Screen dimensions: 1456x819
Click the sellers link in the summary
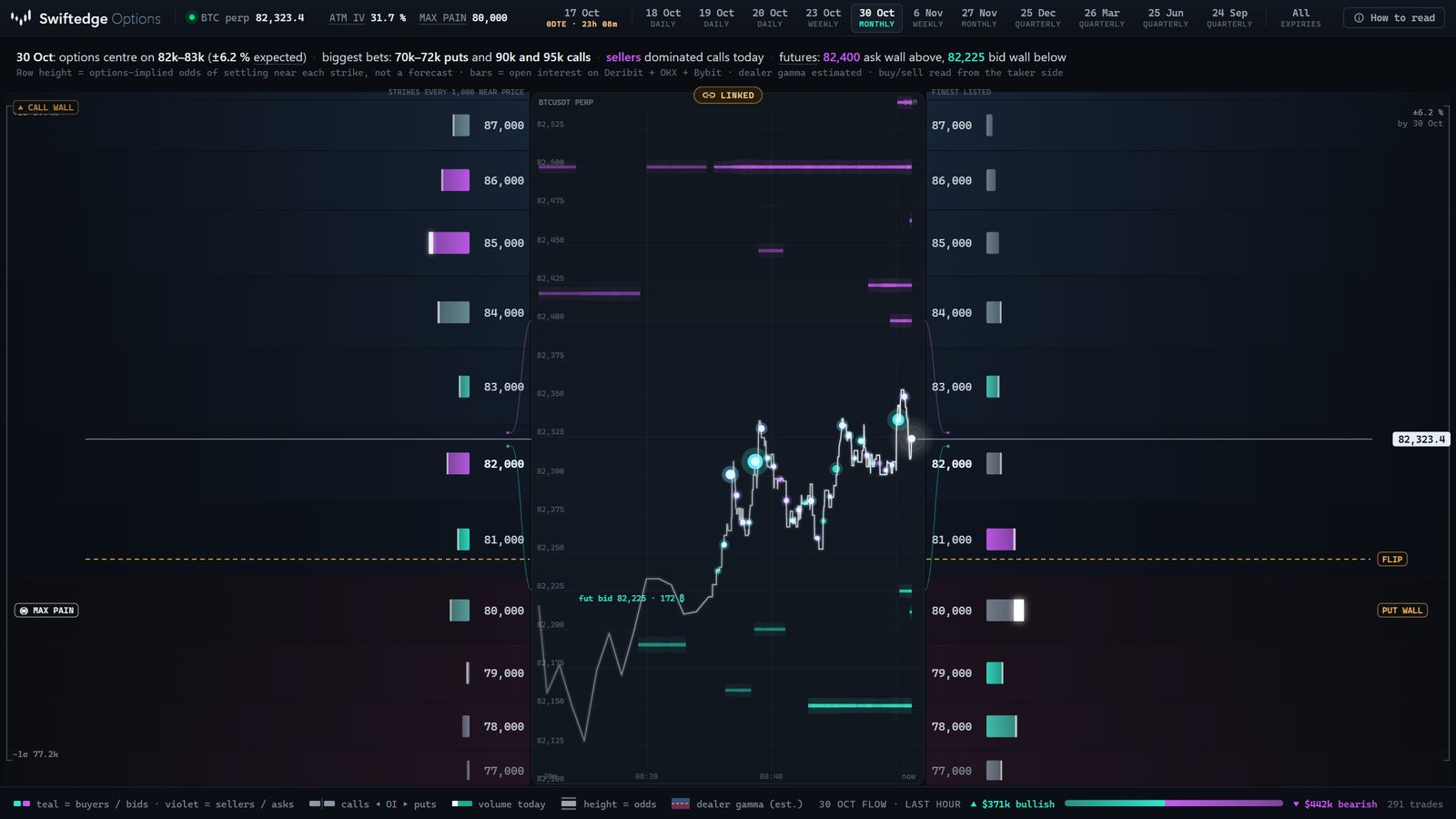(x=623, y=57)
